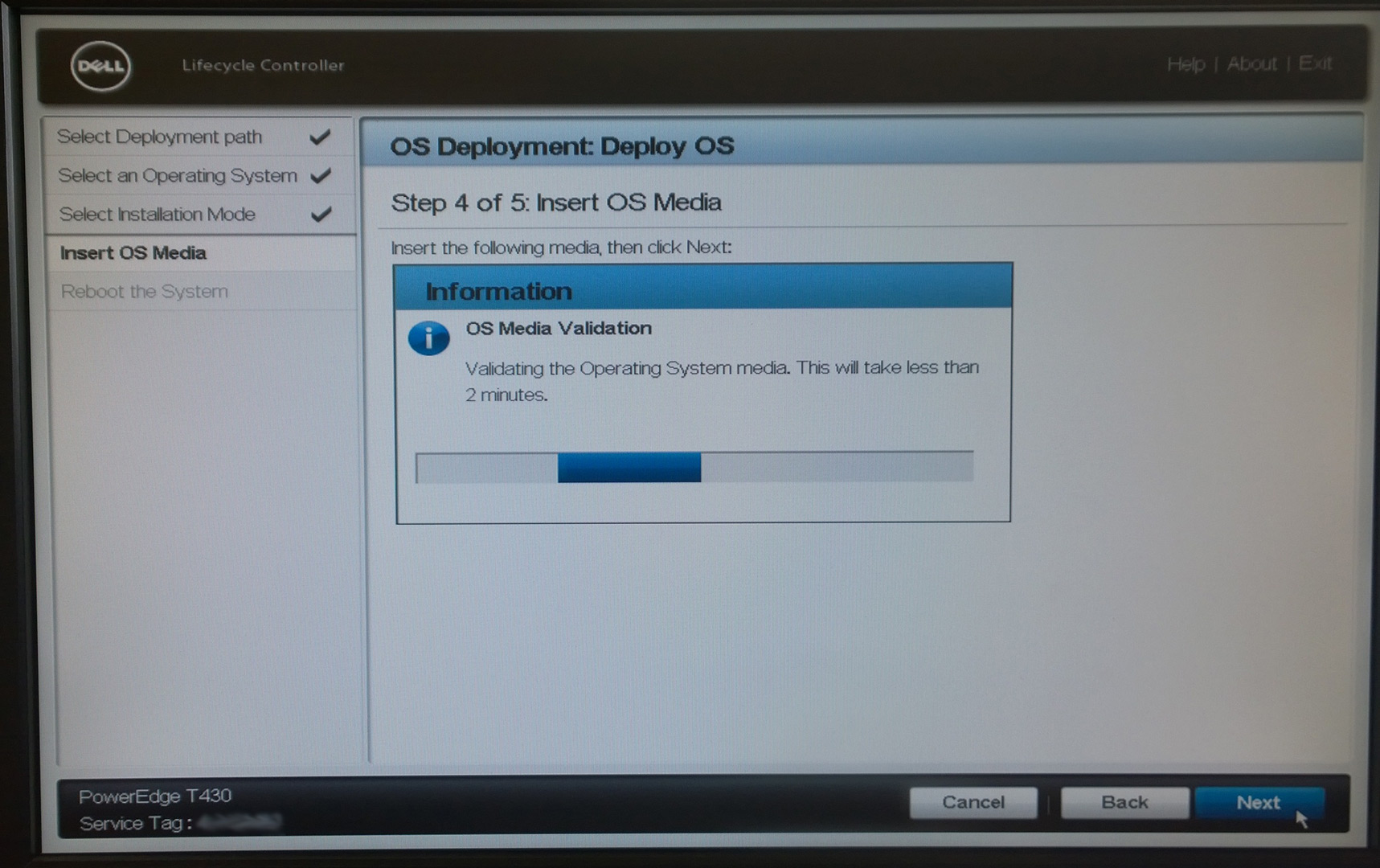The width and height of the screenshot is (1380, 868).
Task: Click the OS Media Validation heading
Action: 559,328
